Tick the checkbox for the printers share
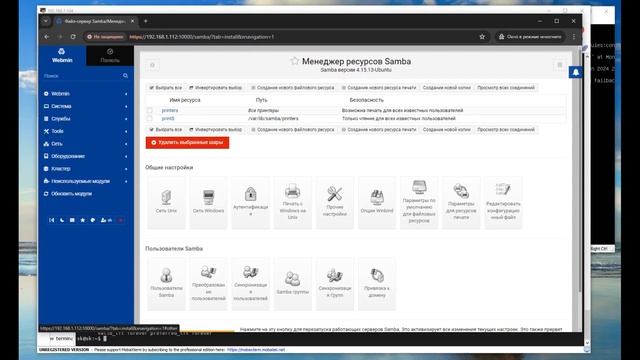640x360 pixels. pos(149,110)
